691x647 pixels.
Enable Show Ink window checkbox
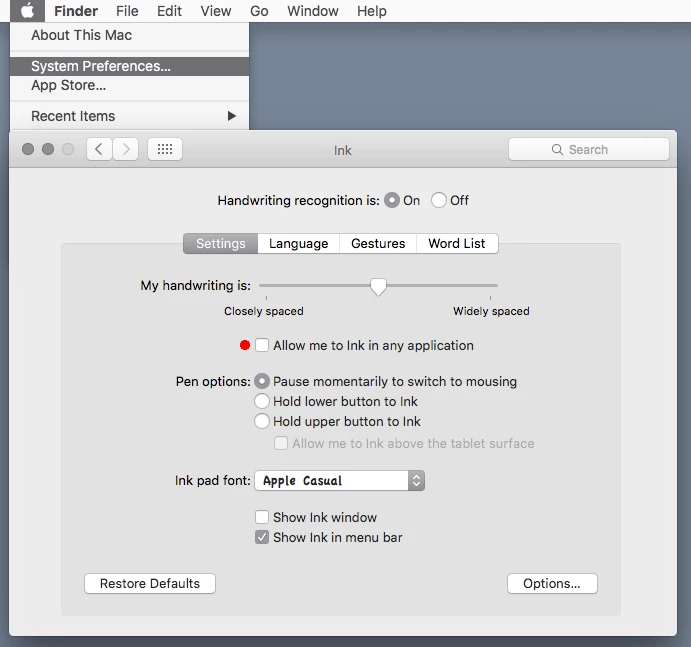point(262,517)
